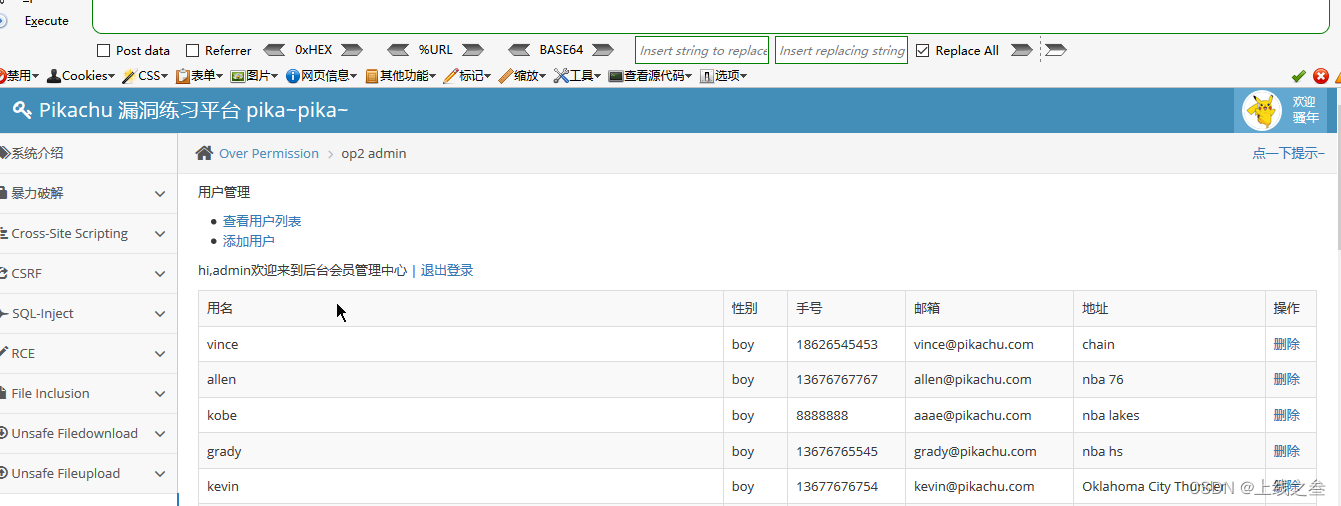Open the 查看用户列表 link
1341x506 pixels.
(262, 221)
